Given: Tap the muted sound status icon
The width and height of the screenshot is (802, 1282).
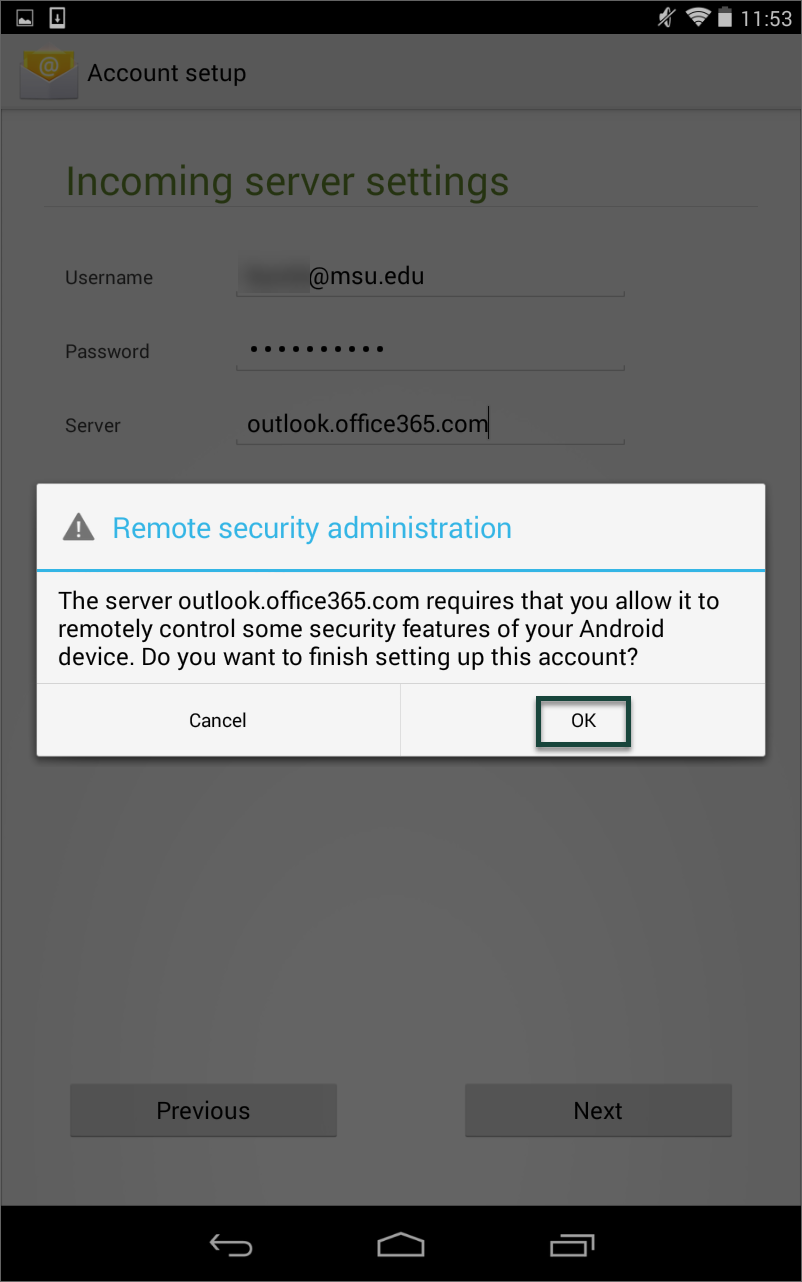Looking at the screenshot, I should [x=667, y=17].
